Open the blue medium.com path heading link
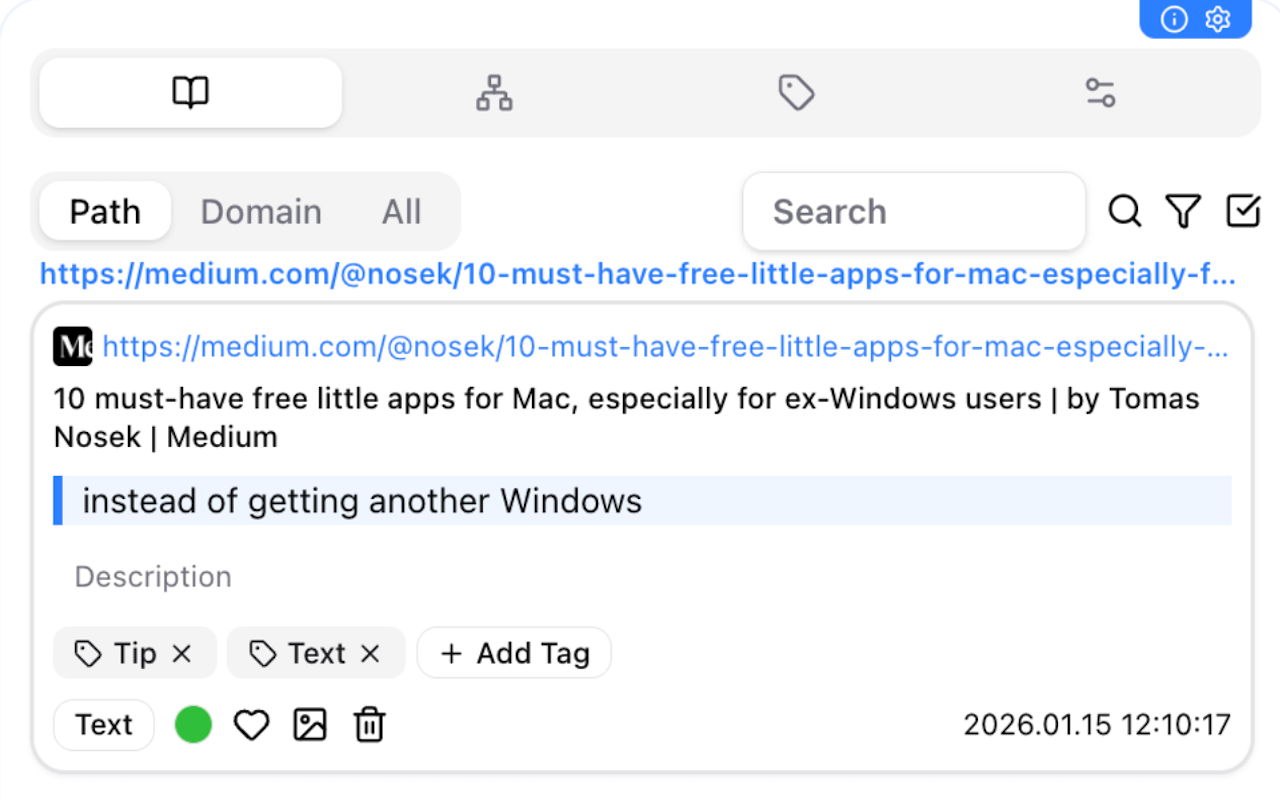Viewport: 1280px width, 800px height. click(638, 274)
